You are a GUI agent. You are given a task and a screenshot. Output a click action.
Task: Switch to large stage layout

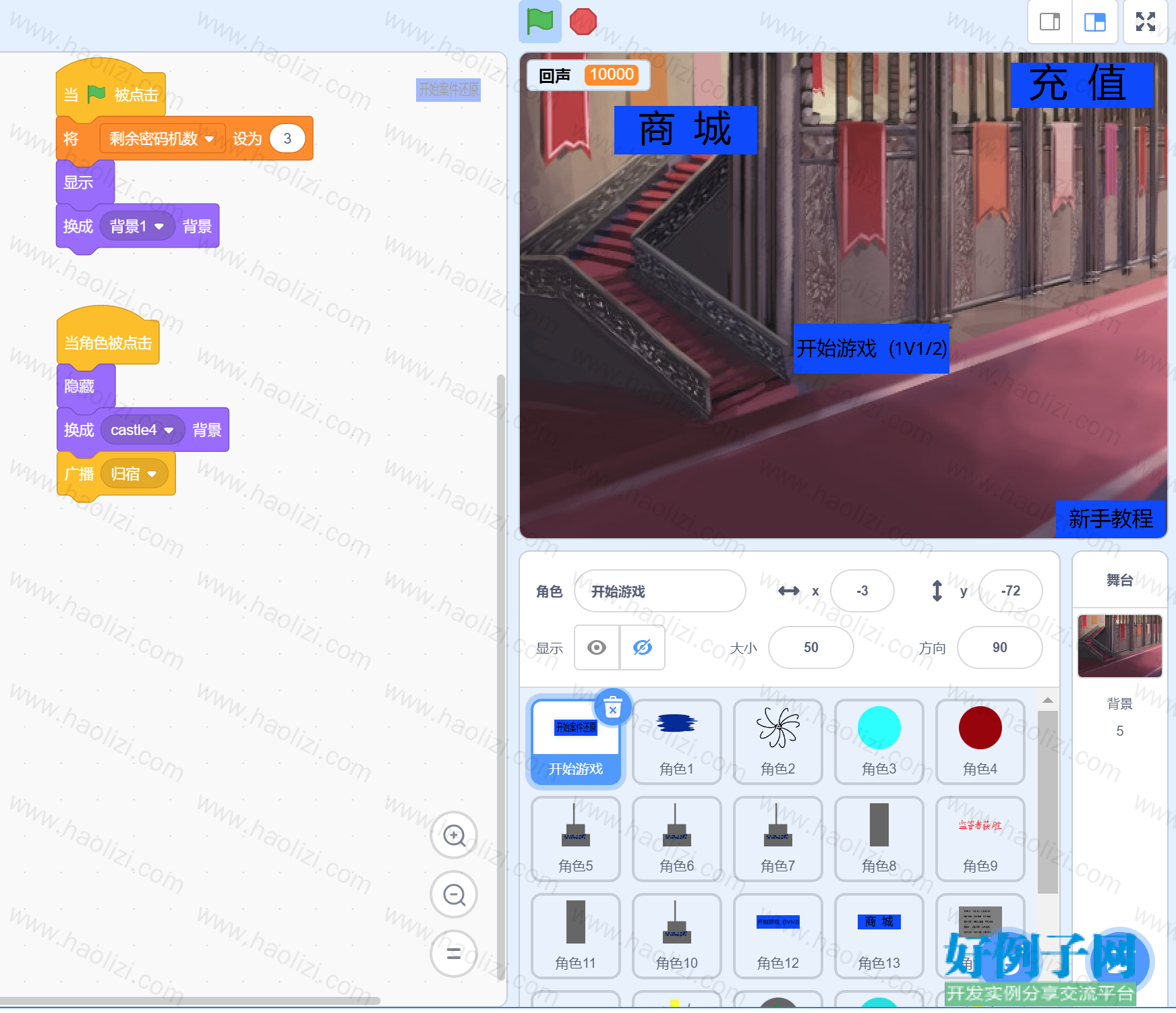pos(1095,22)
